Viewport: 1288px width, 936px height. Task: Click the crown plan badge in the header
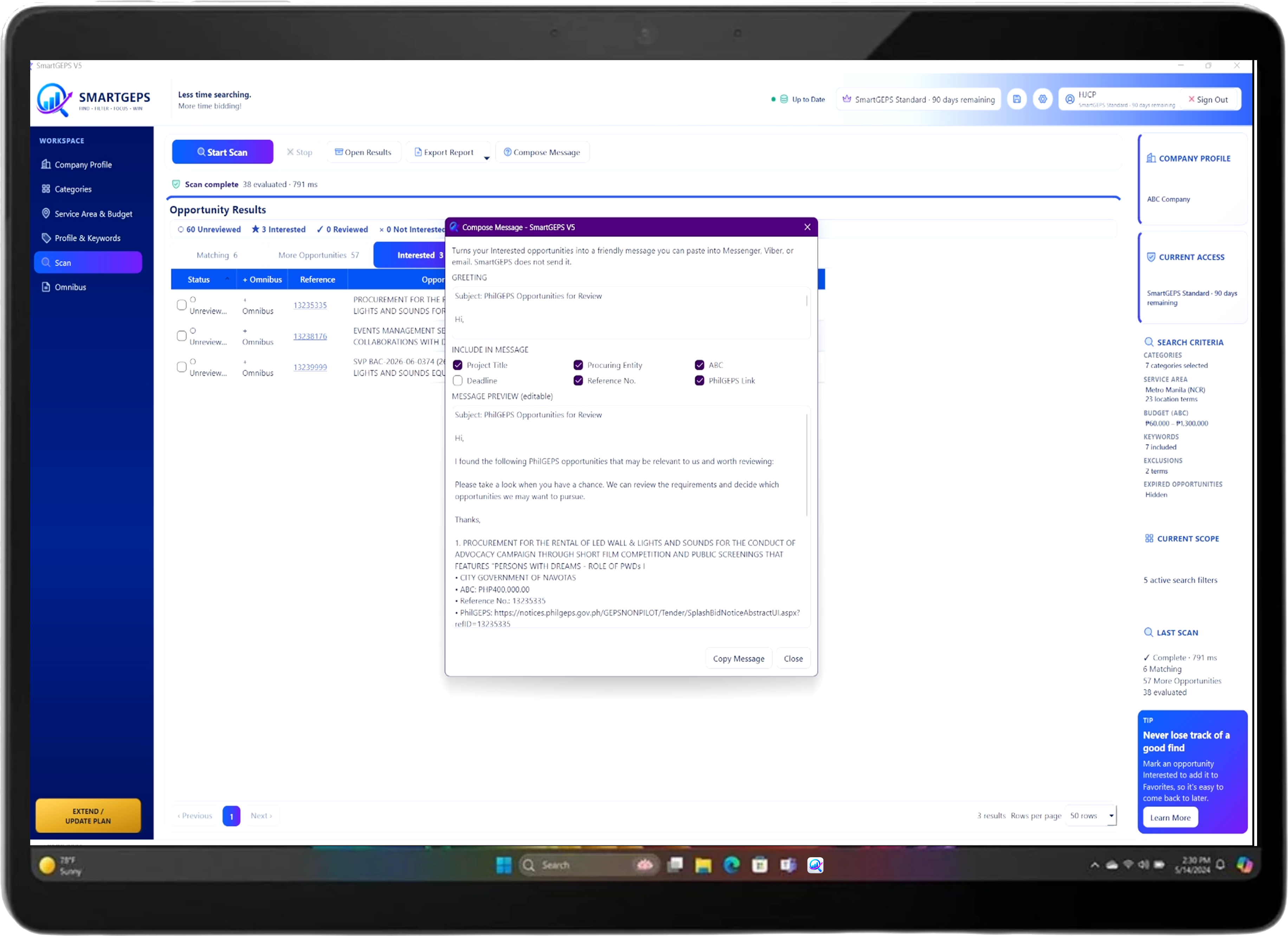tap(918, 100)
